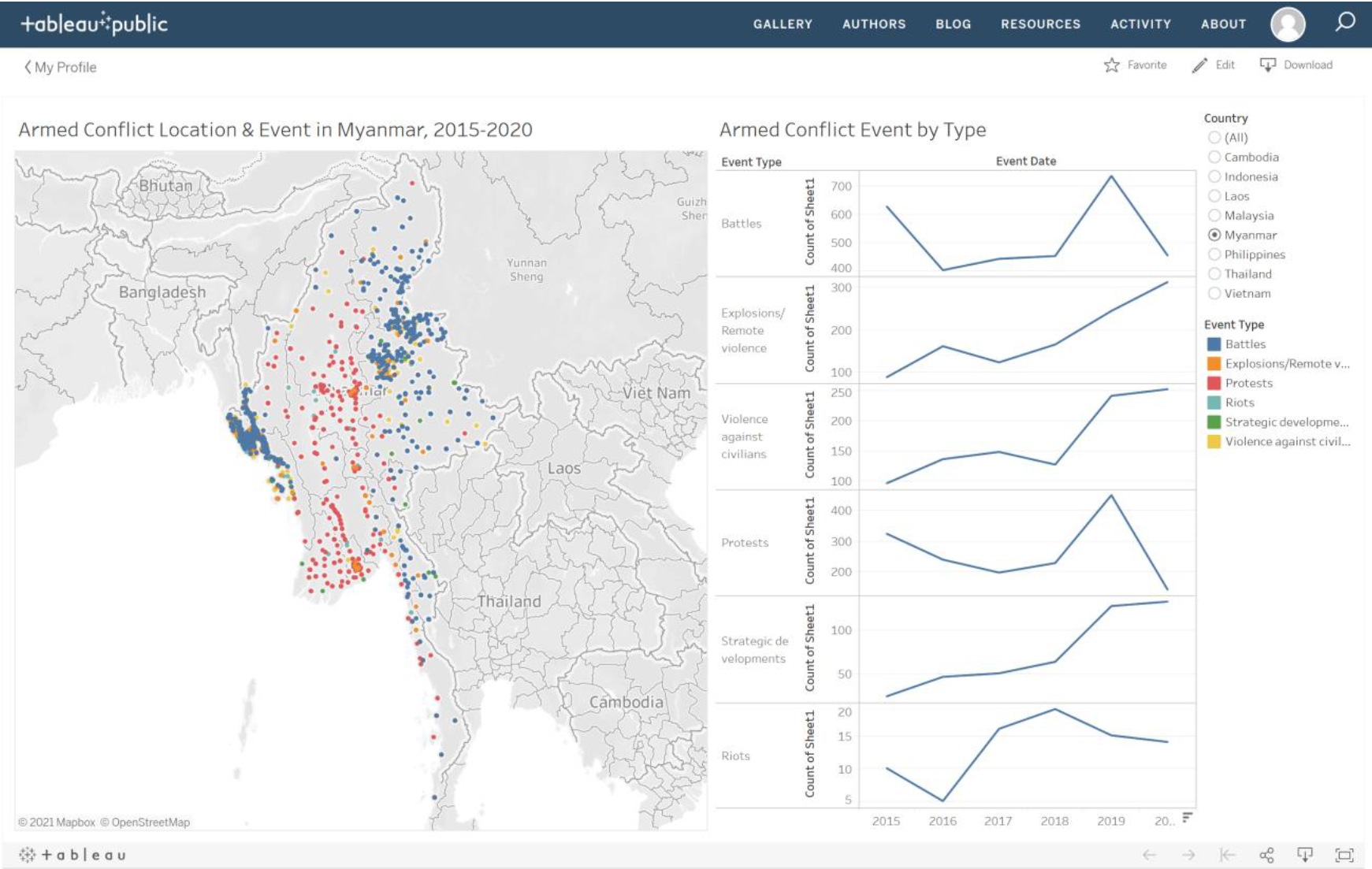The image size is (1372, 869).
Task: Click the download icon in bottom toolbar
Action: 1305,855
